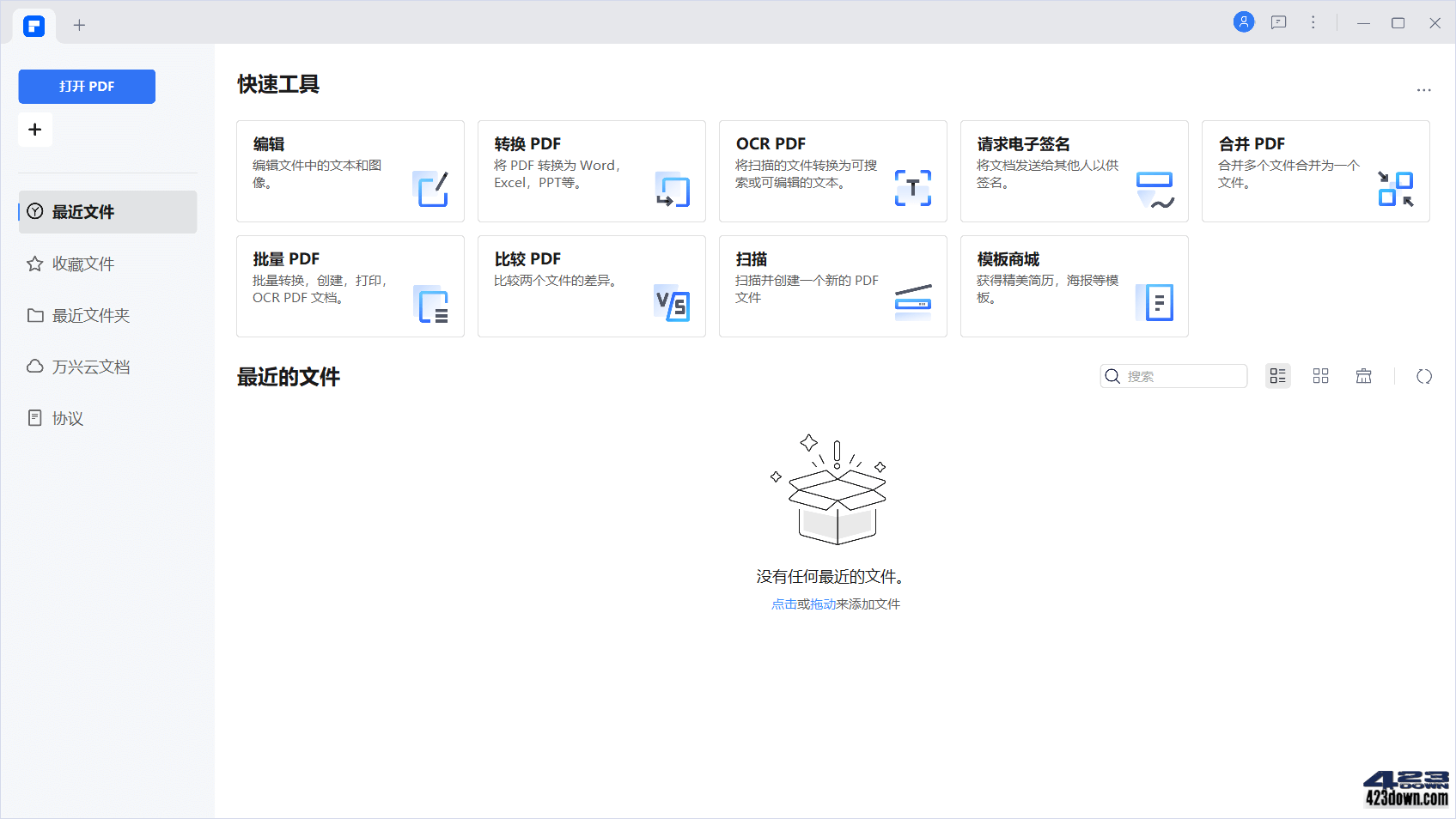The height and width of the screenshot is (819, 1456).
Task: Click inside the 搜索 search box
Action: (1177, 376)
